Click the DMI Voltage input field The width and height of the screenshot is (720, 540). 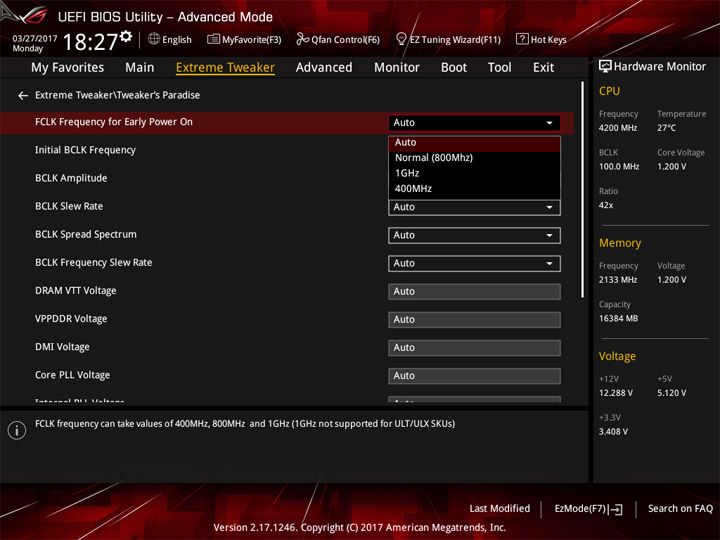pos(474,348)
